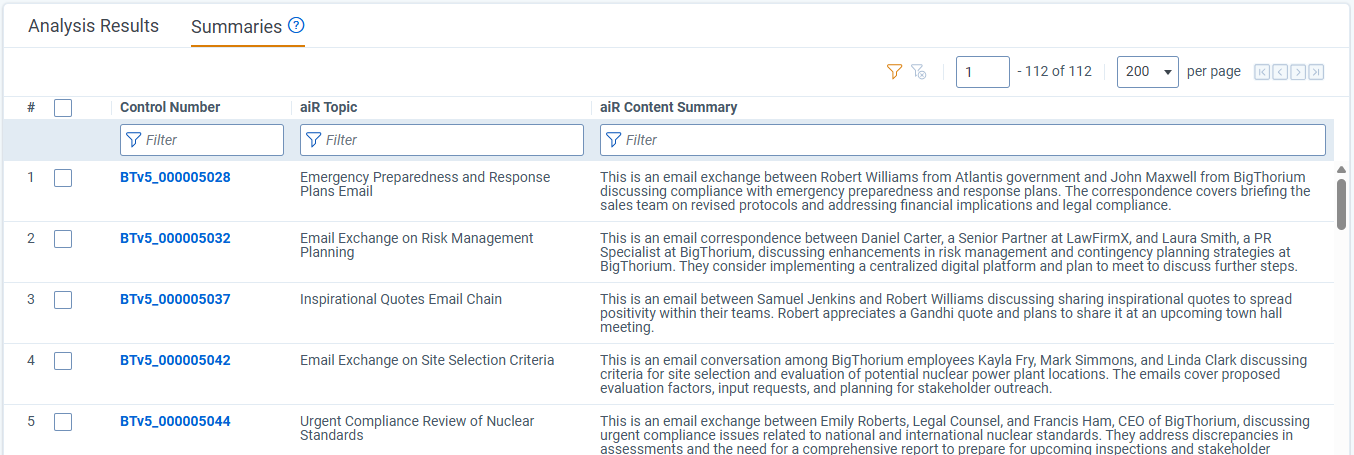The image size is (1354, 455).
Task: Sort by aiR Content Summary column header
Action: click(x=669, y=108)
